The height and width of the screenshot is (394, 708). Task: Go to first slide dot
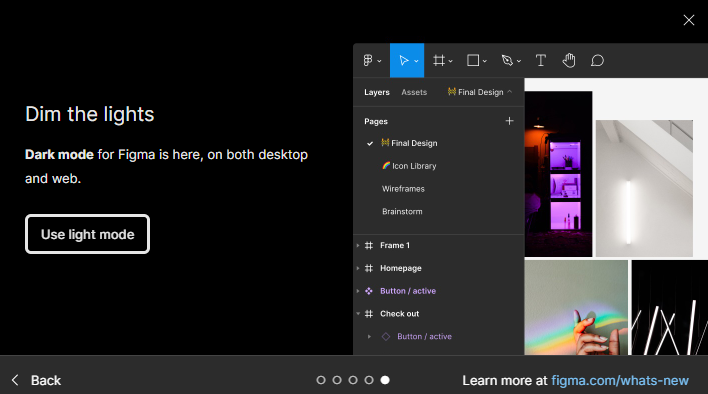click(321, 380)
